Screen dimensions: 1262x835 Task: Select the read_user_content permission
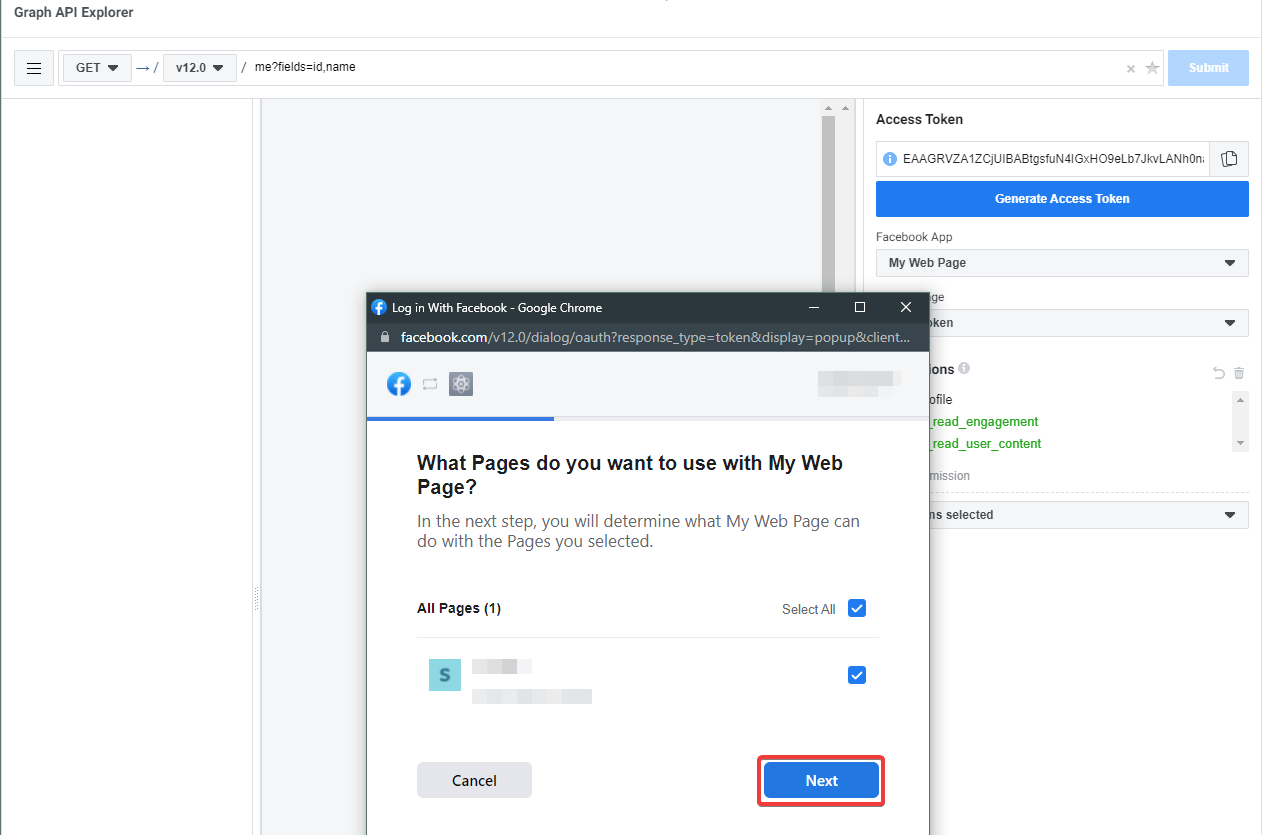(985, 444)
